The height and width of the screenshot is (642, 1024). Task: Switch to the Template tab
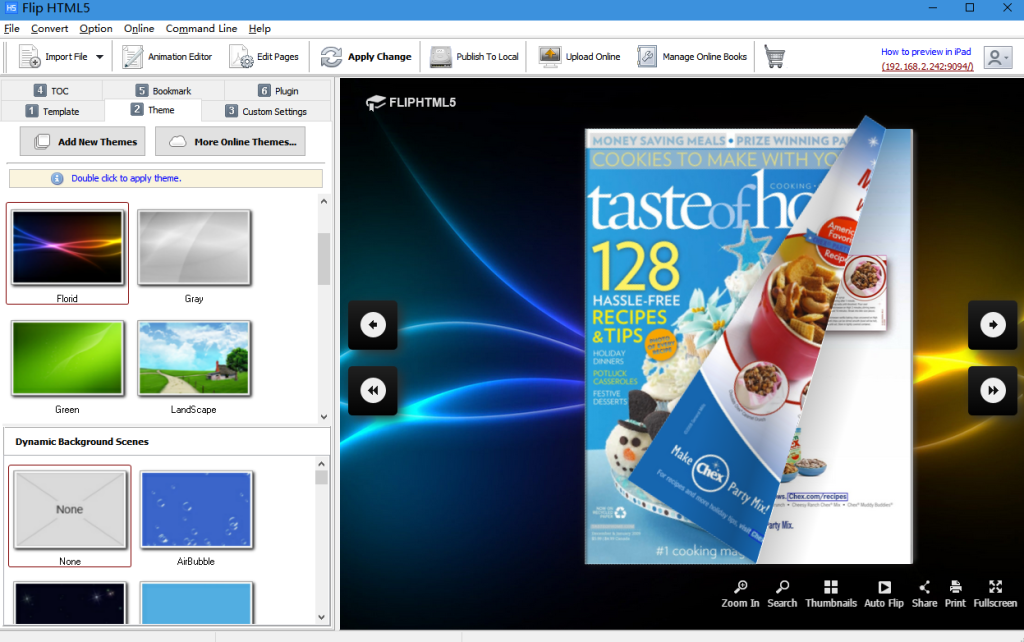52,111
